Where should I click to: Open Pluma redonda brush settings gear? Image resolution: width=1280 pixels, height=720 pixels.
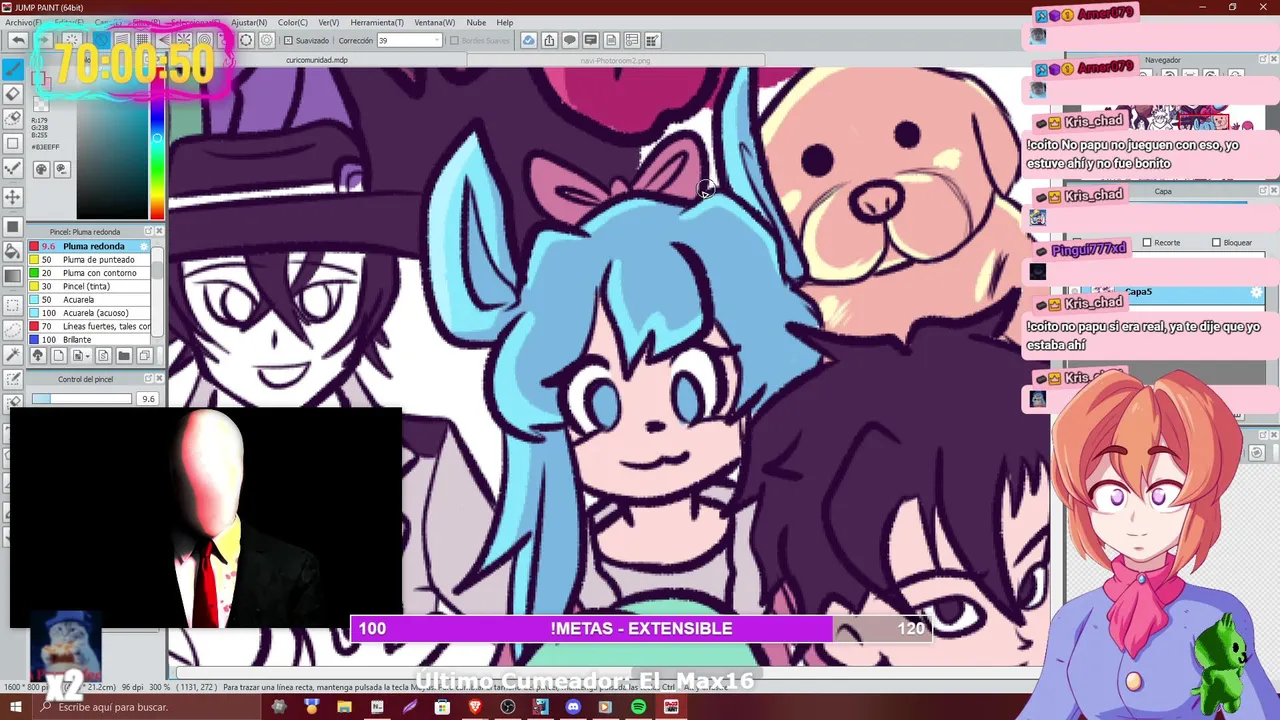coord(144,246)
